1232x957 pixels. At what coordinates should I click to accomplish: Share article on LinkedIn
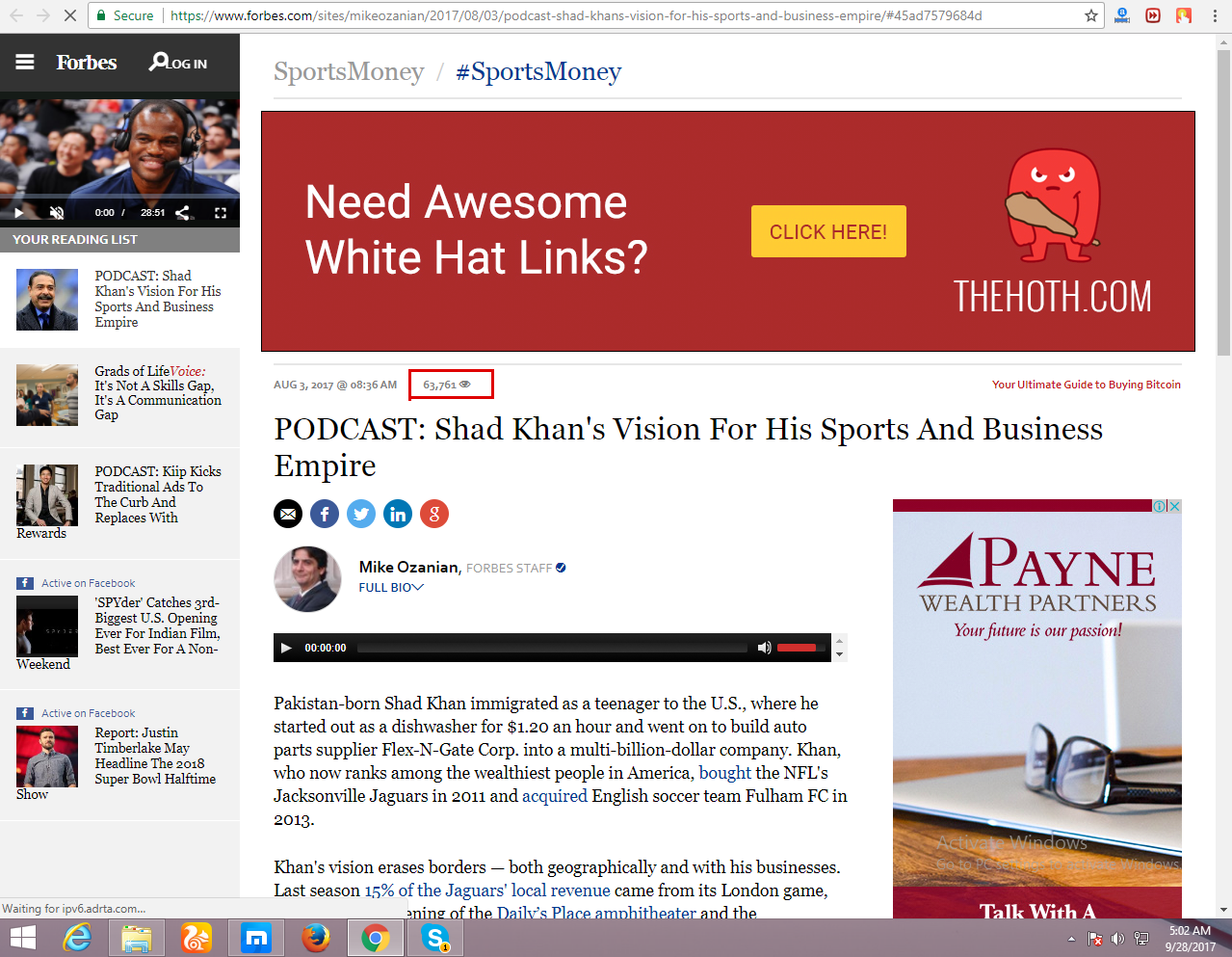[x=398, y=514]
